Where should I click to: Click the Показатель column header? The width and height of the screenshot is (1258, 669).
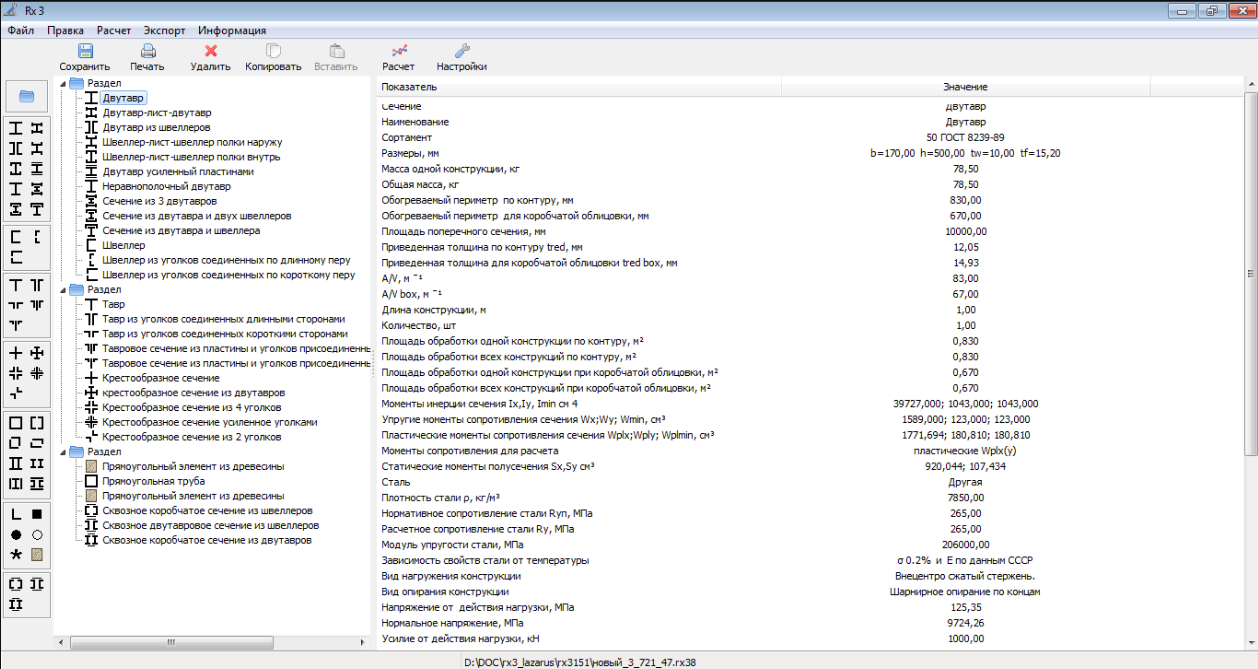click(x=579, y=87)
